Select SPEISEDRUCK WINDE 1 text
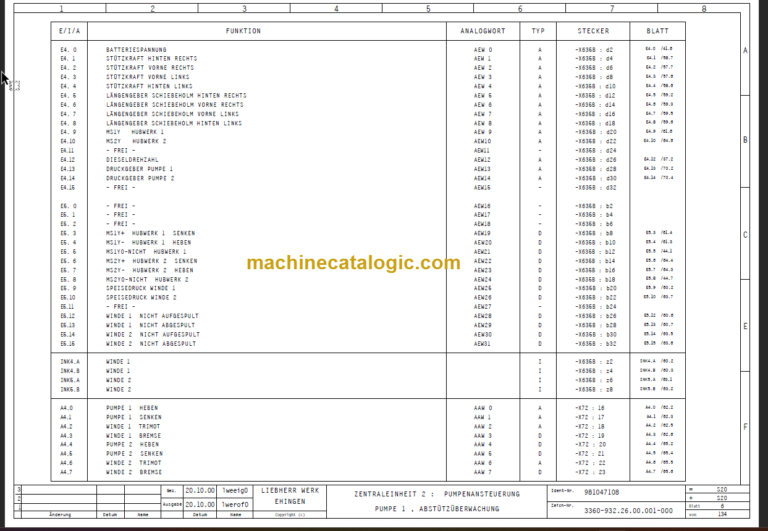This screenshot has height=531, width=768. click(141, 289)
